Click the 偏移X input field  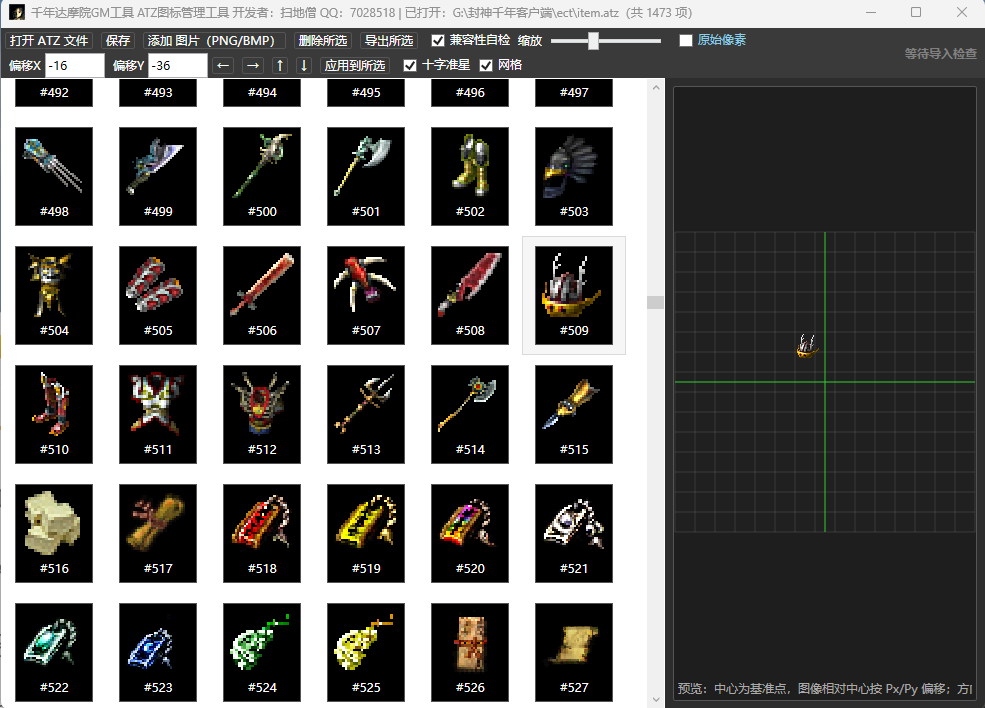(x=74, y=65)
